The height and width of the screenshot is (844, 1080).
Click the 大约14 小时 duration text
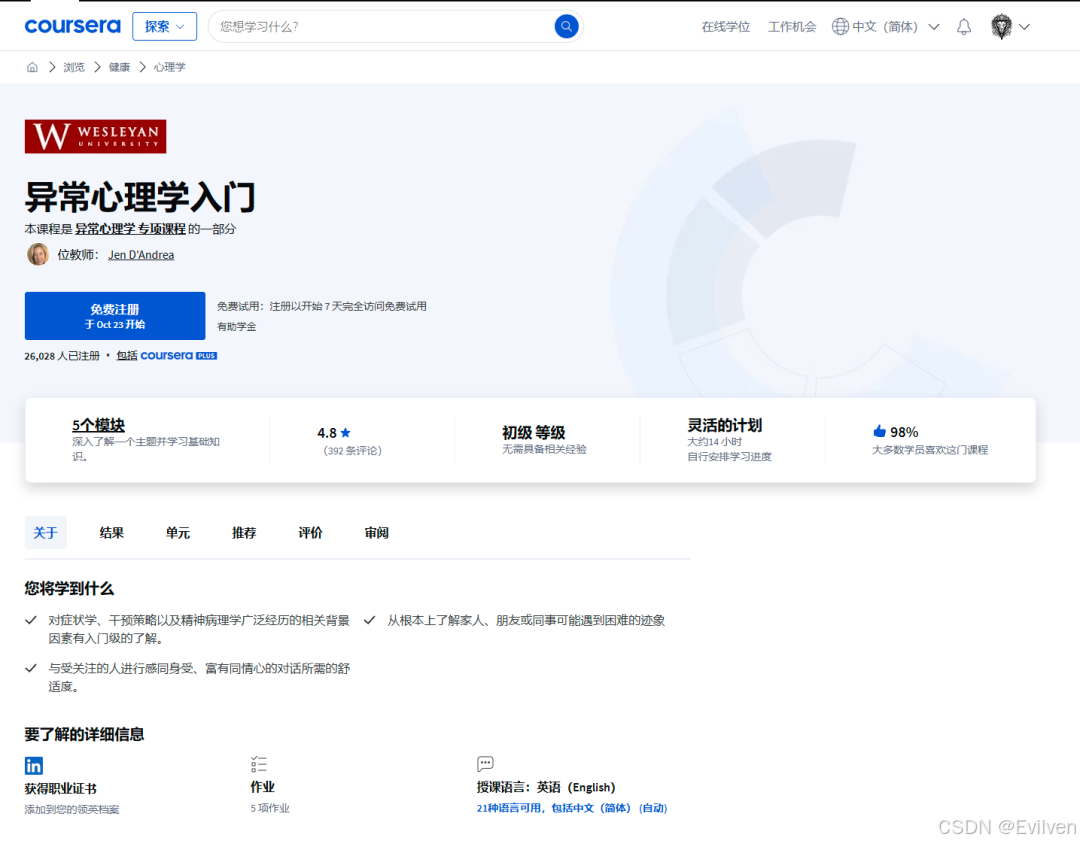point(714,442)
